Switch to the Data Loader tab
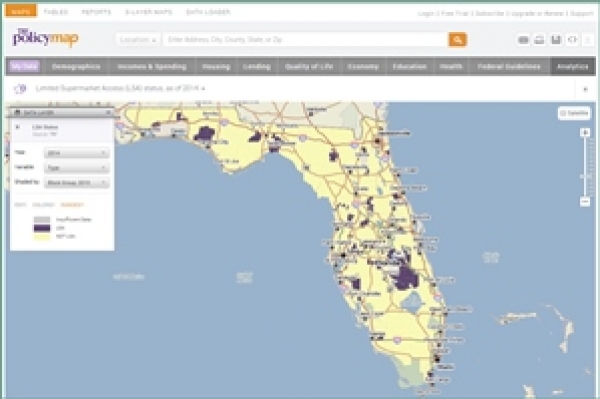600x399 pixels. (x=208, y=12)
